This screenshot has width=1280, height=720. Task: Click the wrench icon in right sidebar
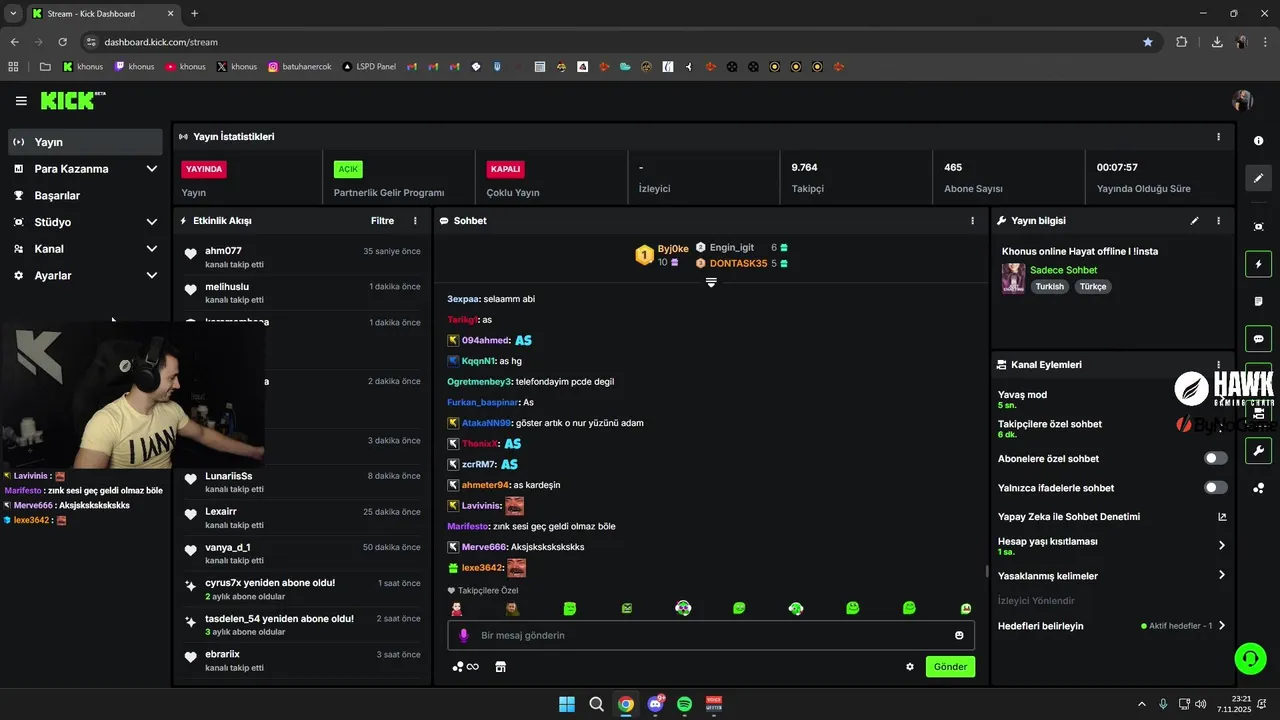(1259, 451)
